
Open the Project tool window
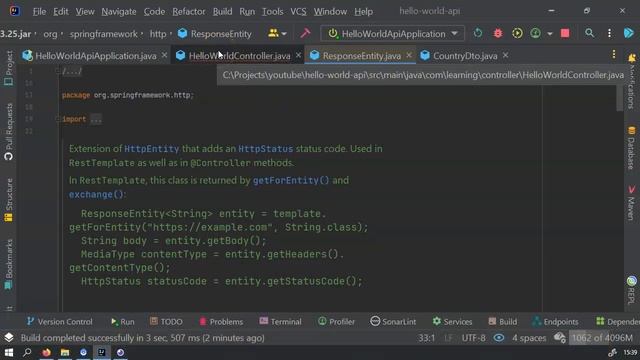coord(9,68)
